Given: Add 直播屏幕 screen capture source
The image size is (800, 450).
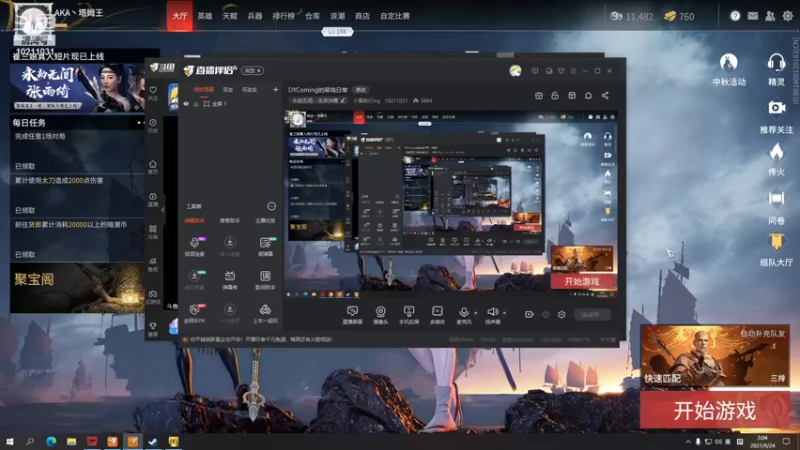Looking at the screenshot, I should coord(352,315).
